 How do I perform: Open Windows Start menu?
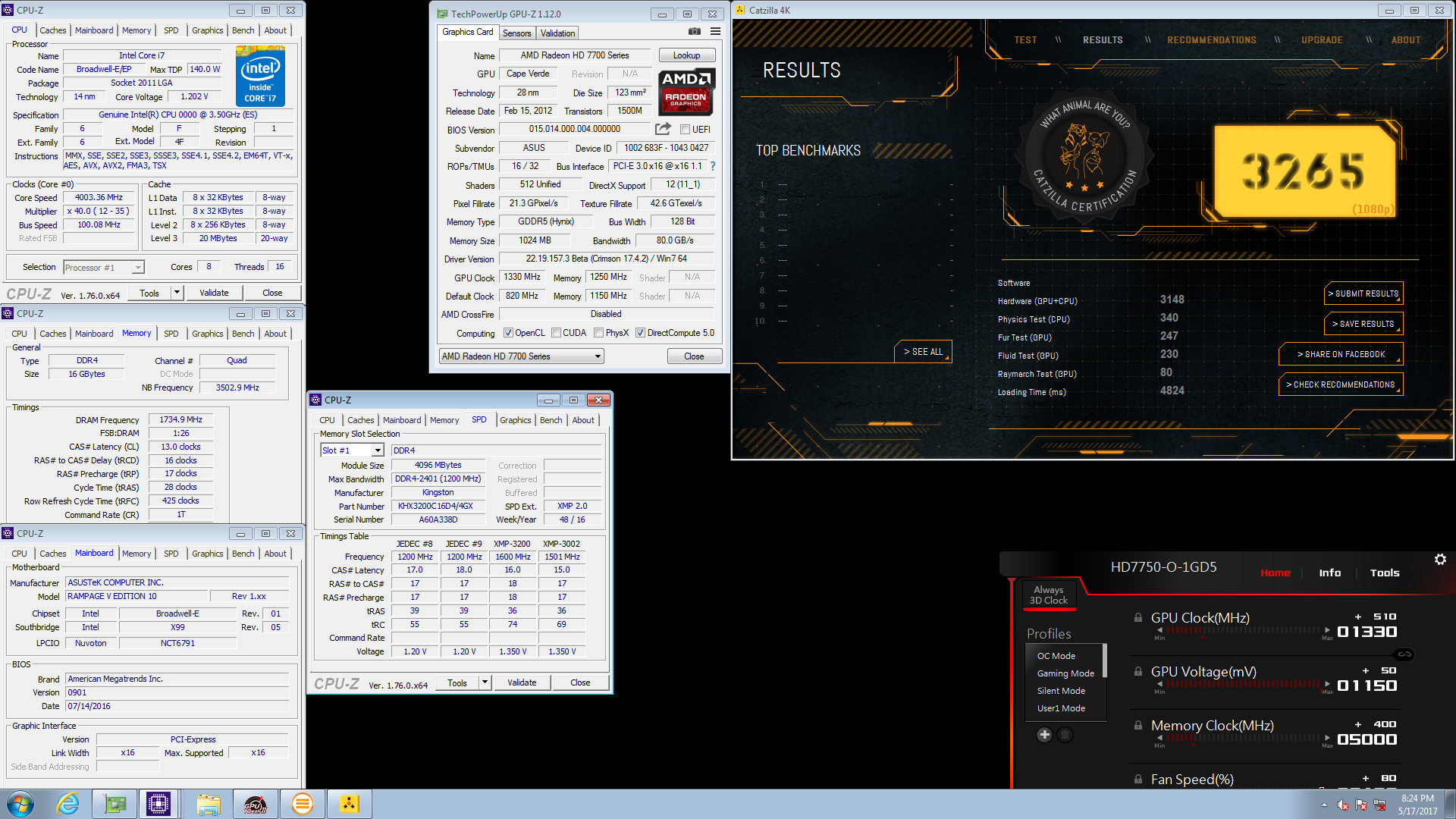click(20, 804)
